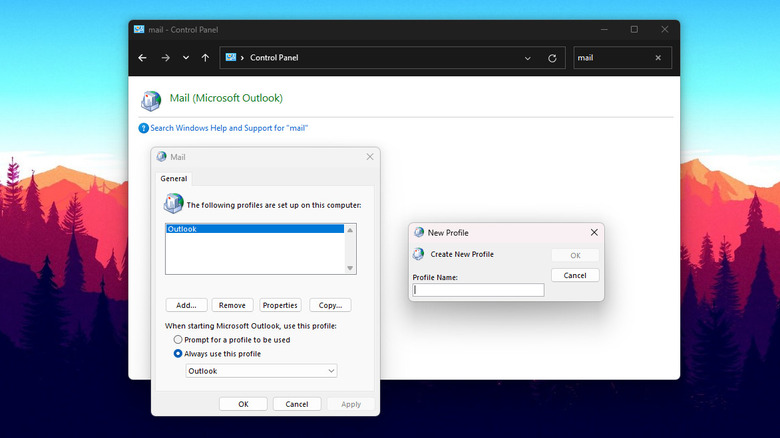Minimize the Control Panel window
This screenshot has width=780, height=438.
[604, 29]
